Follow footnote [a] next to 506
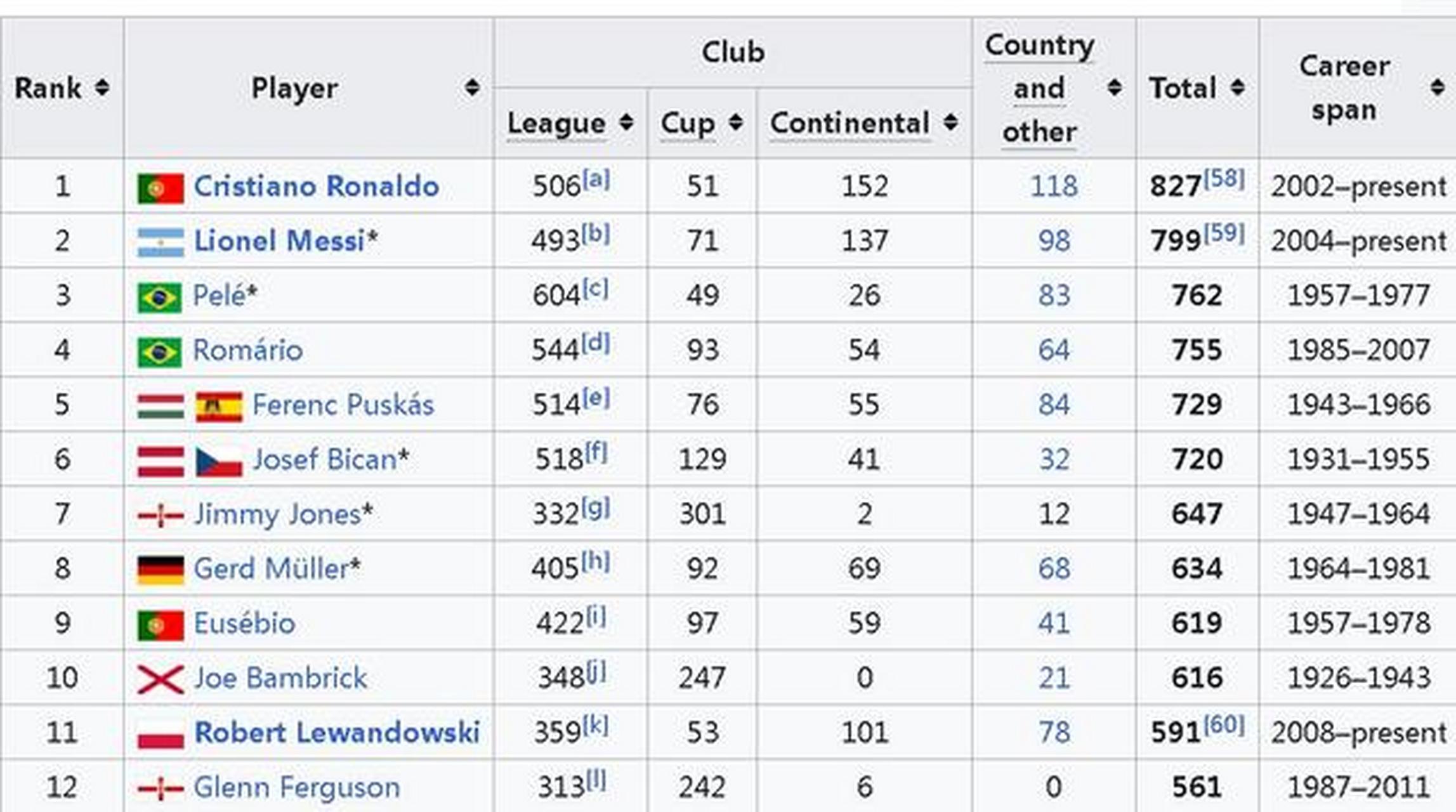The width and height of the screenshot is (1456, 812). pos(596,179)
